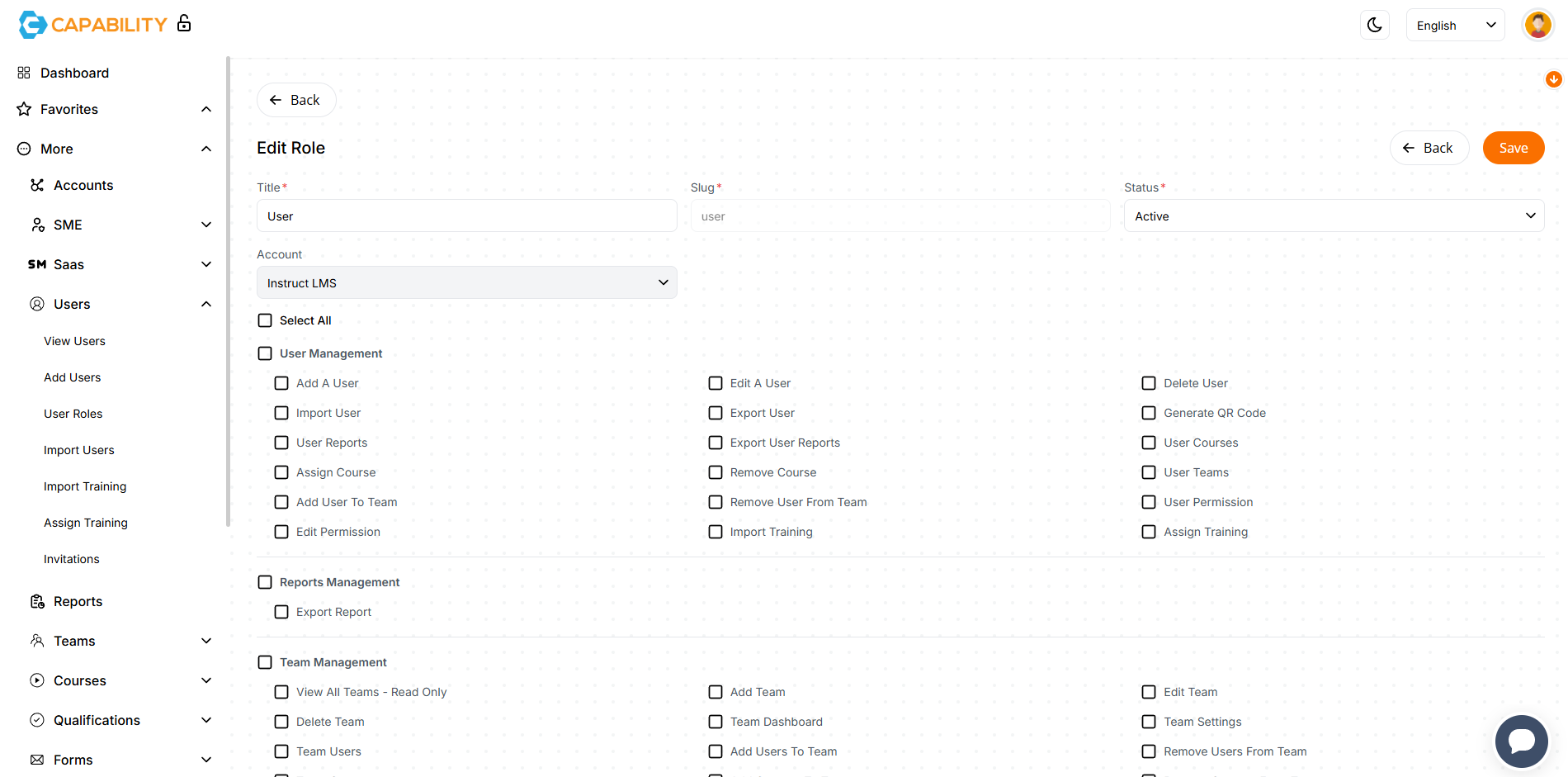
Task: Open the user profile avatar menu
Action: pyautogui.click(x=1537, y=25)
